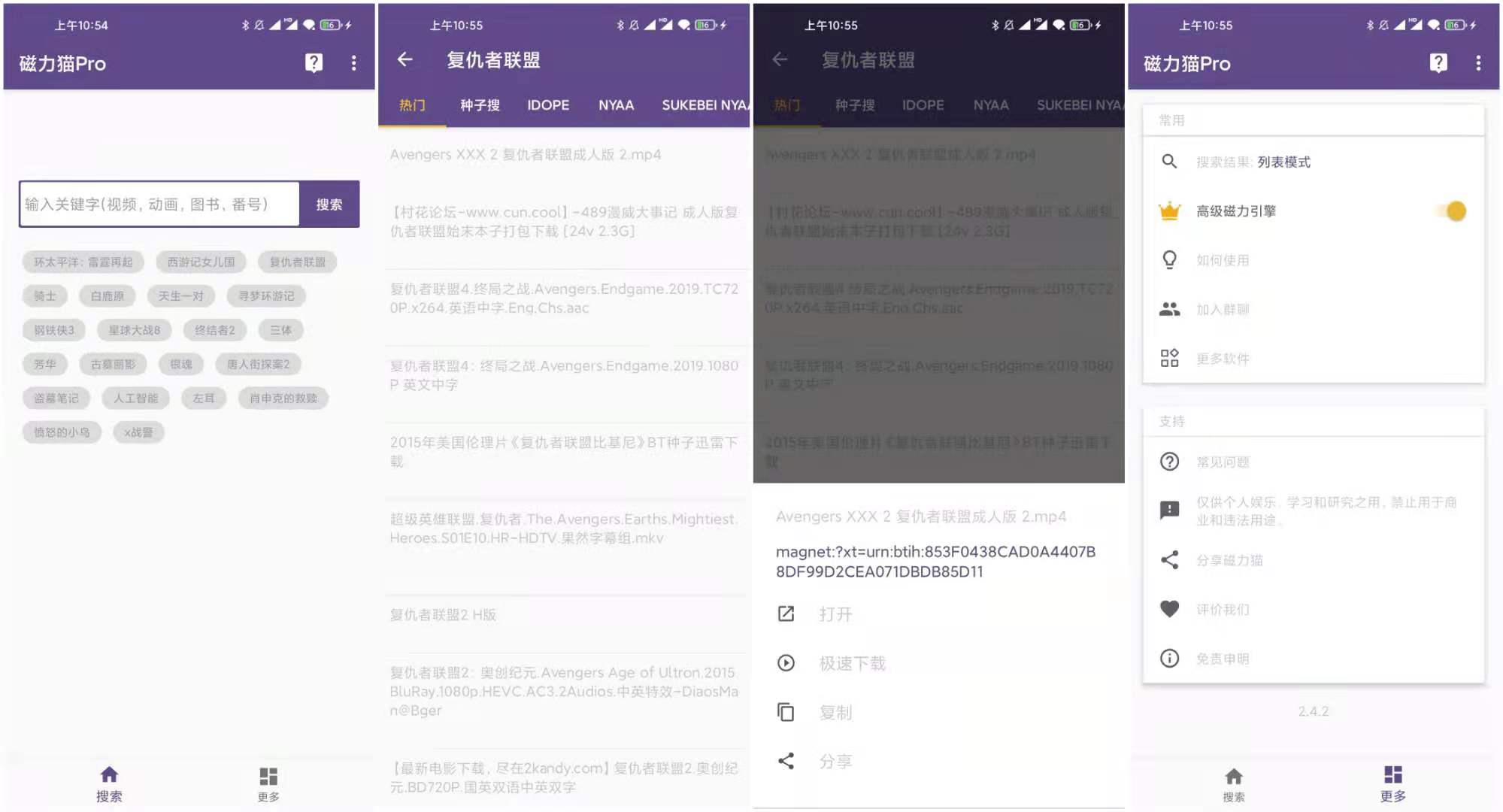Tap the back arrow on 复仇者联盟 results page
The width and height of the screenshot is (1503, 812).
tap(405, 59)
